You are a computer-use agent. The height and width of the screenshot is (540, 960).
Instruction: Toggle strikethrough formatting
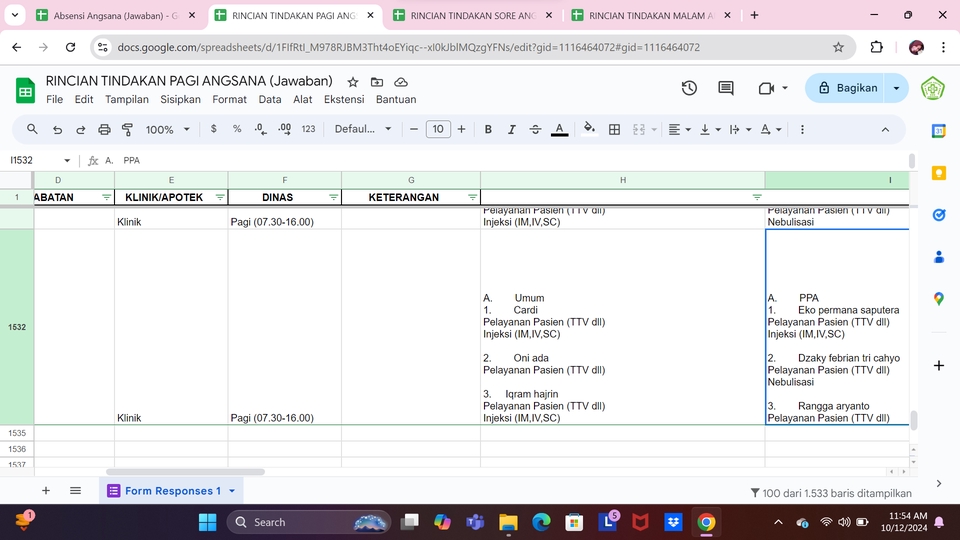click(535, 129)
